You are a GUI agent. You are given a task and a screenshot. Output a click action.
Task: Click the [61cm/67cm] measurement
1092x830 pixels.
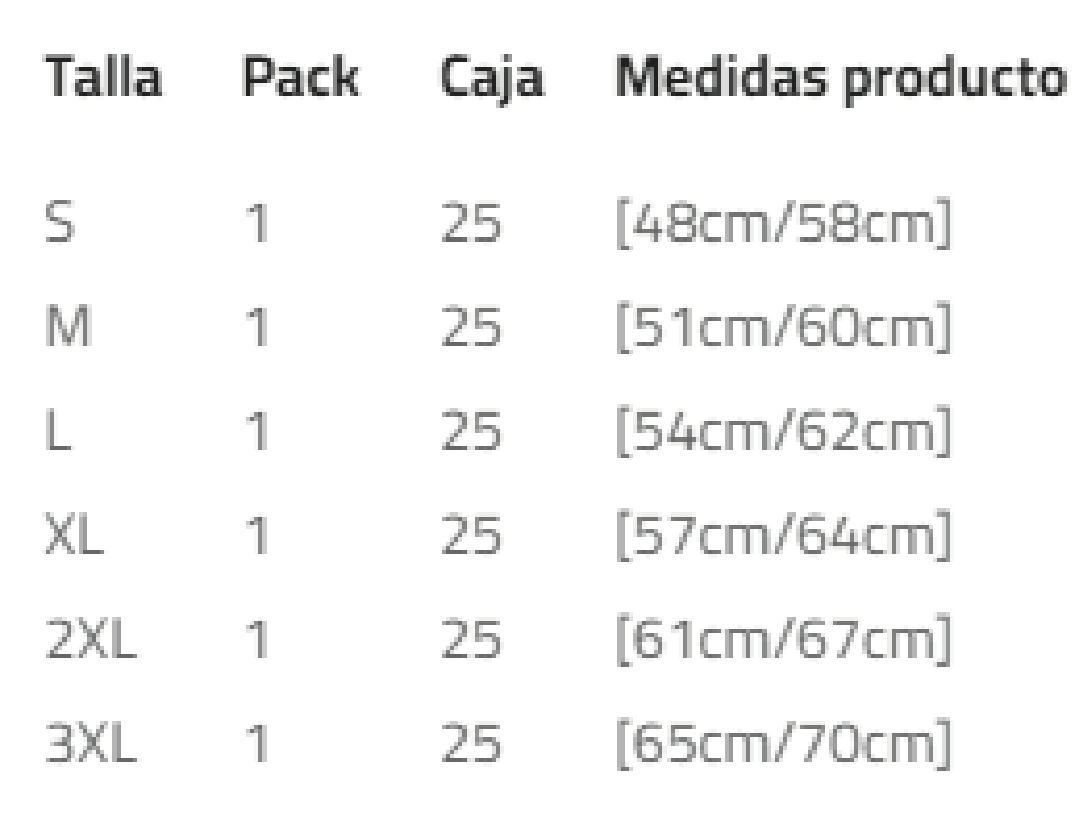pos(782,642)
